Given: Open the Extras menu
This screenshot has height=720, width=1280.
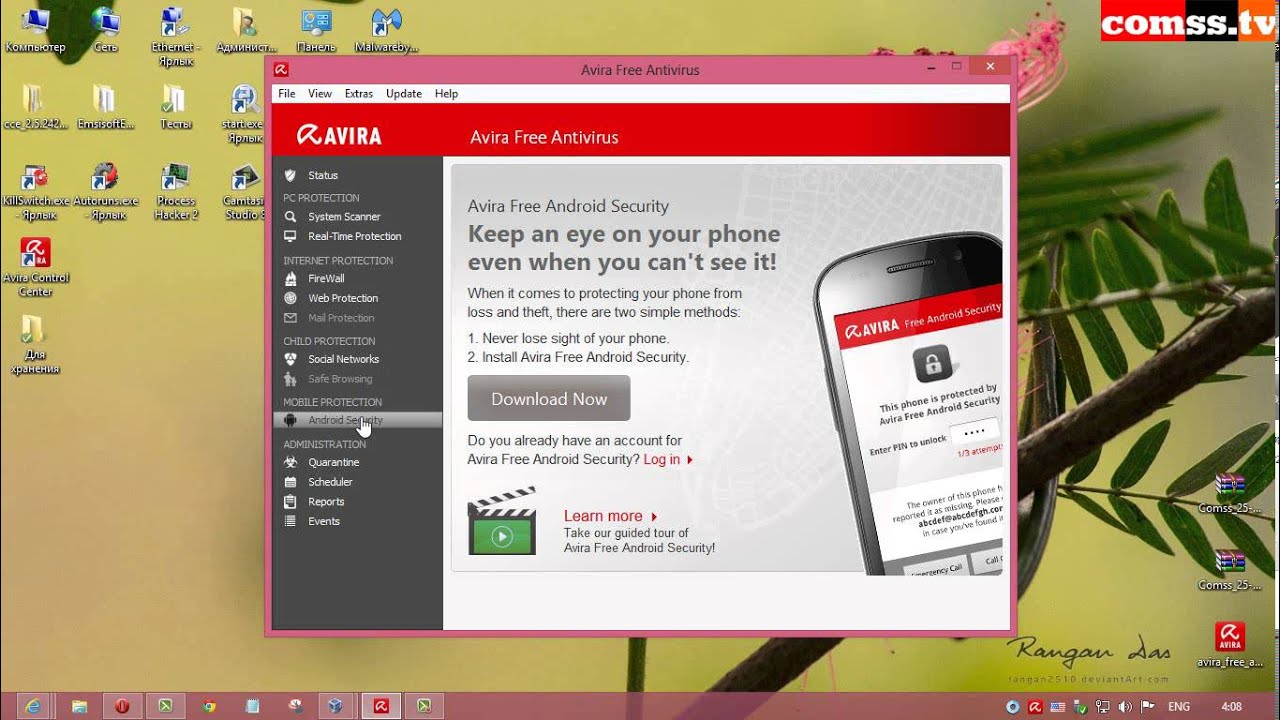Looking at the screenshot, I should (359, 93).
